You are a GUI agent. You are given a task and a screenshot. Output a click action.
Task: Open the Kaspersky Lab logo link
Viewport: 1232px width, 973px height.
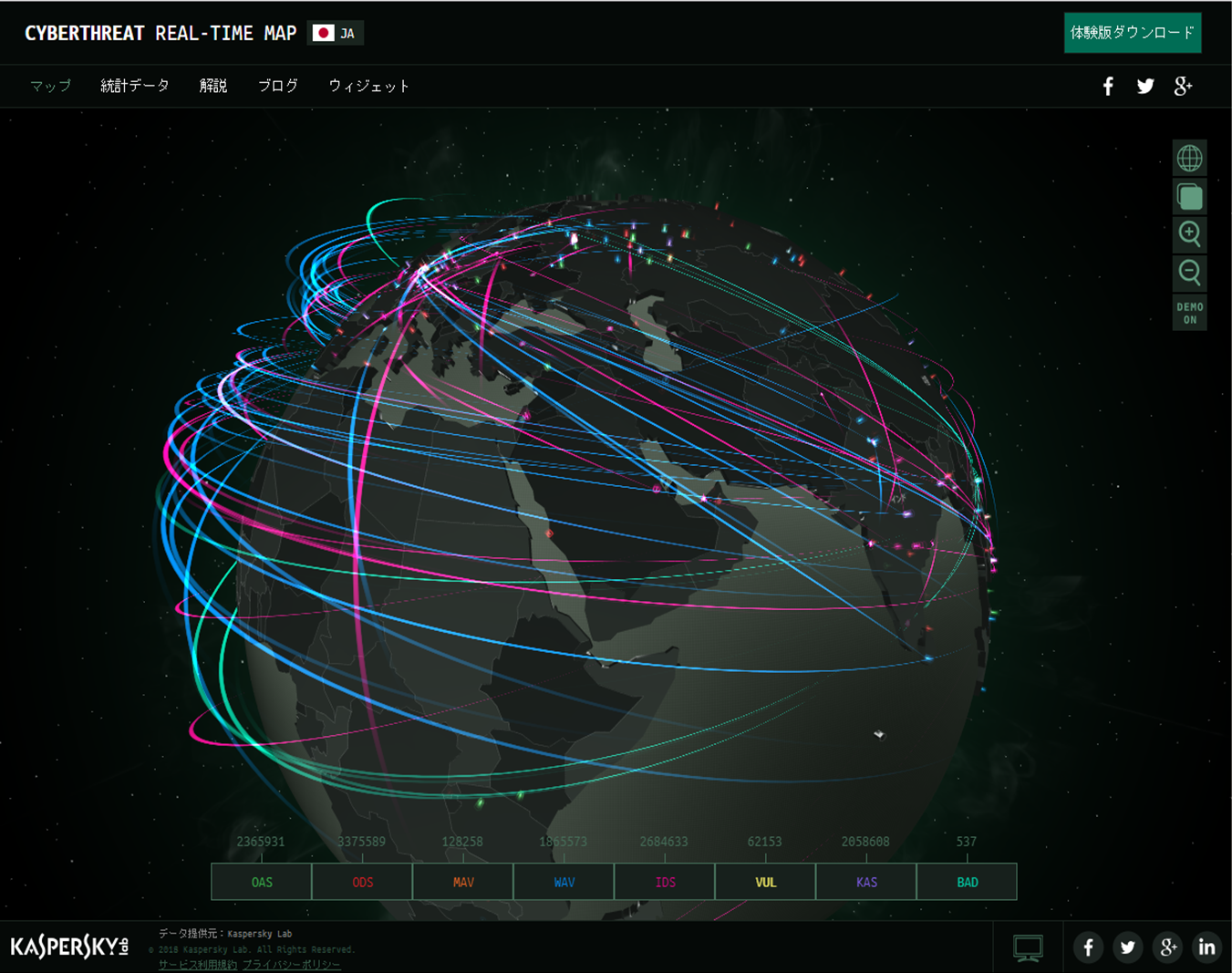click(69, 947)
